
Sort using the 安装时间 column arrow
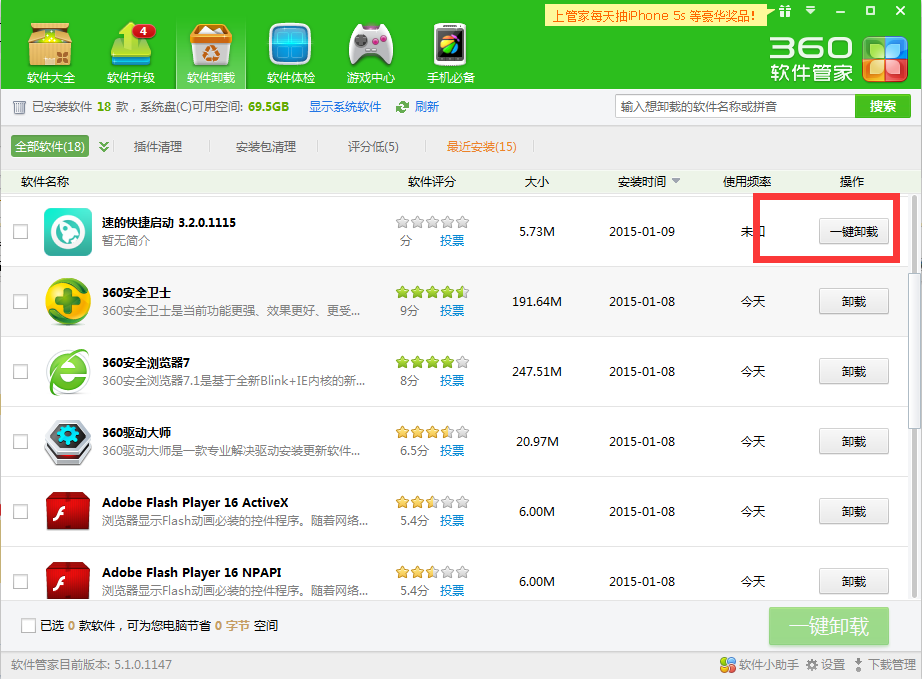(x=676, y=182)
